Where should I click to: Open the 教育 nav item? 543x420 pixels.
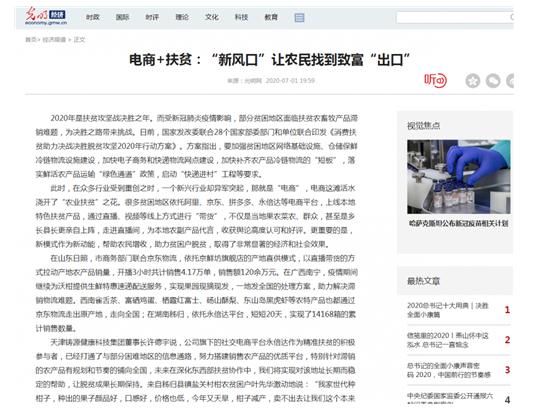271,17
